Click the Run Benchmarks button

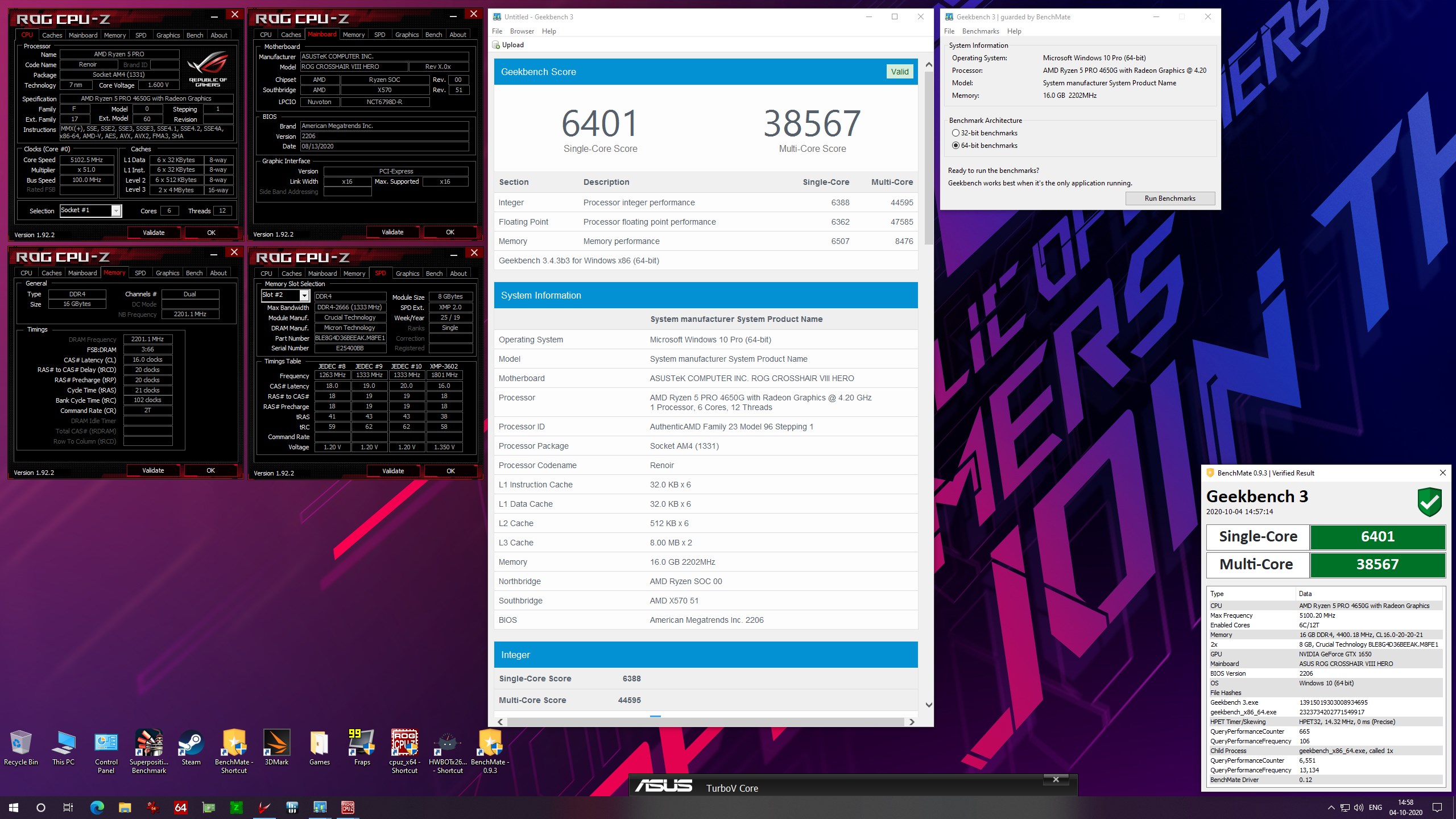(x=1170, y=198)
